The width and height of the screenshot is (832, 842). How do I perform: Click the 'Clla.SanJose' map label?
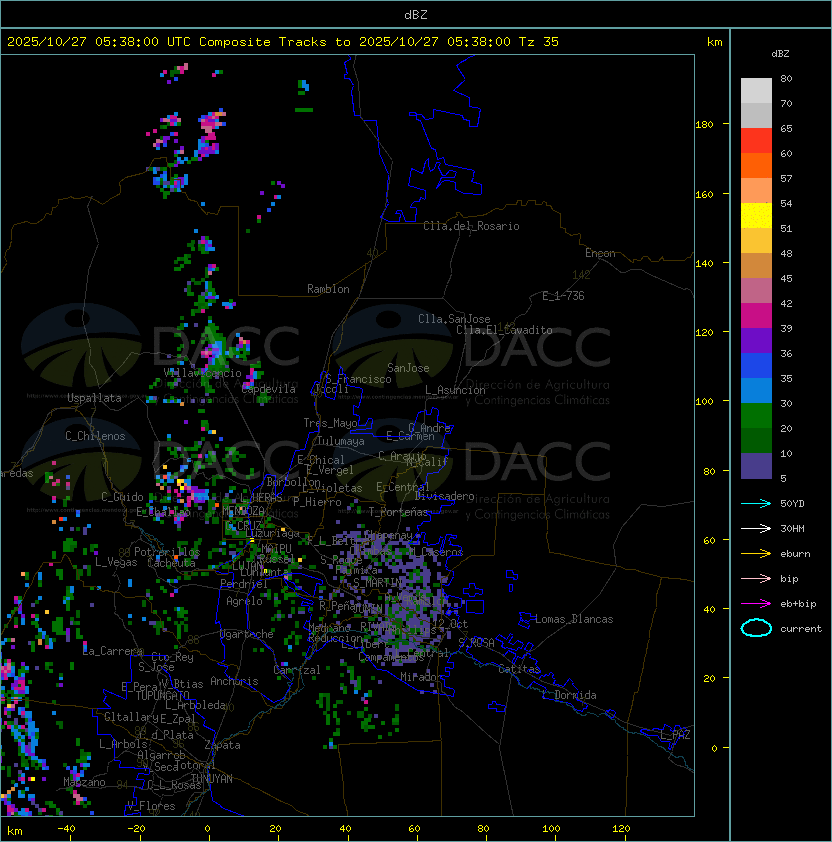click(454, 319)
